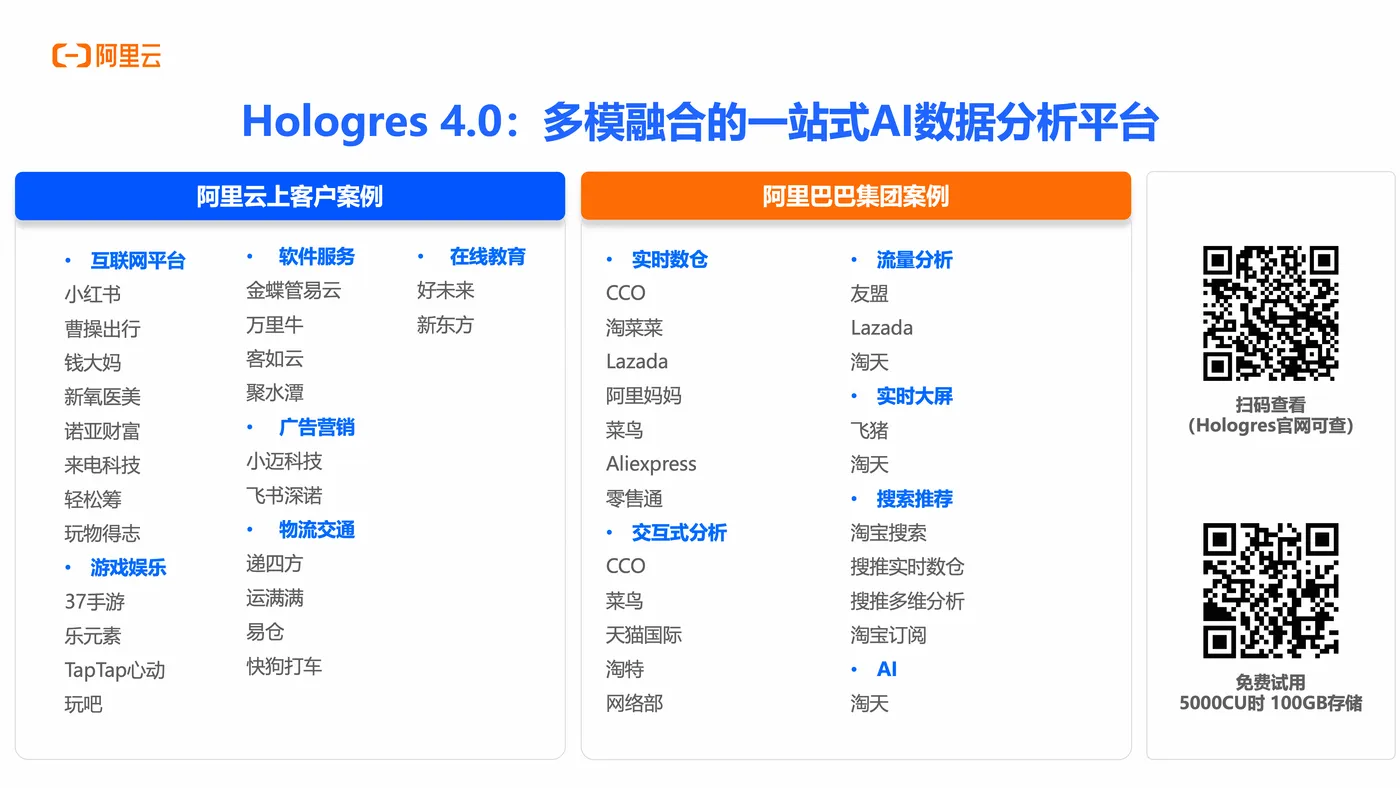
Task: Select the 友盟 entry
Action: point(870,294)
